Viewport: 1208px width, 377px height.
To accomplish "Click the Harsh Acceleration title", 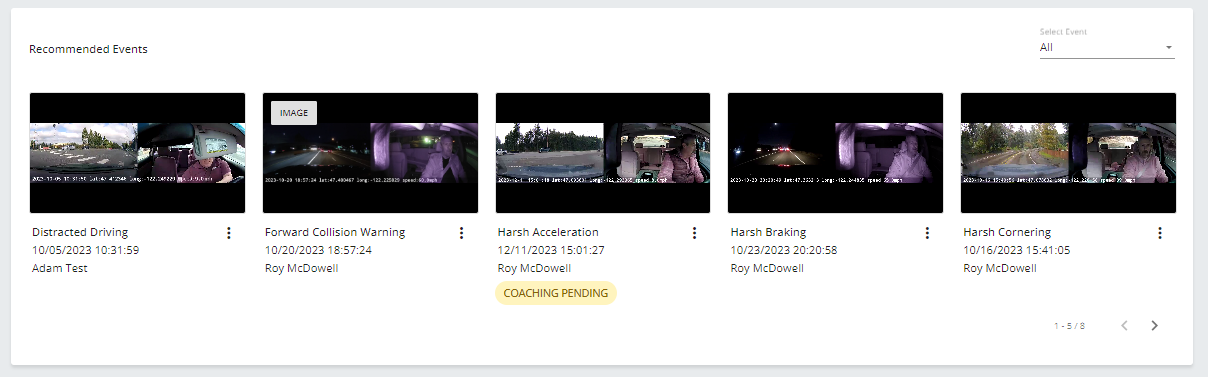I will click(x=548, y=232).
